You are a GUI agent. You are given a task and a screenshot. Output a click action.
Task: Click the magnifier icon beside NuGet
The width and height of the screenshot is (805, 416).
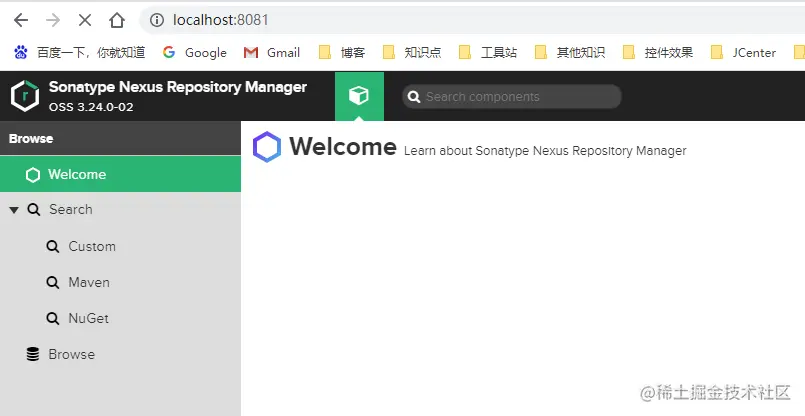(x=52, y=318)
